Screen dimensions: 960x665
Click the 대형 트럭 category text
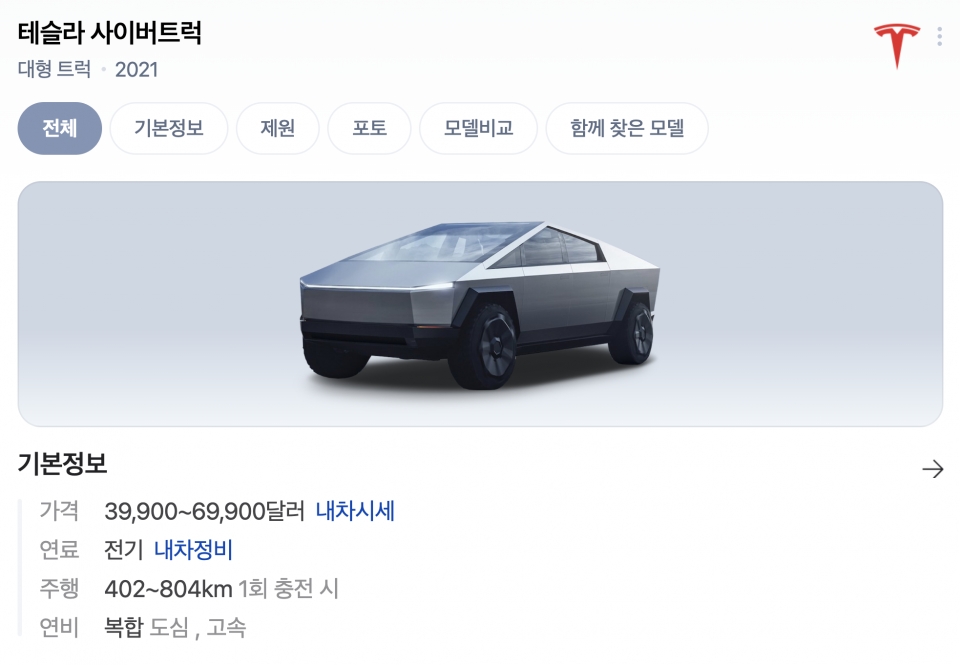(x=54, y=69)
